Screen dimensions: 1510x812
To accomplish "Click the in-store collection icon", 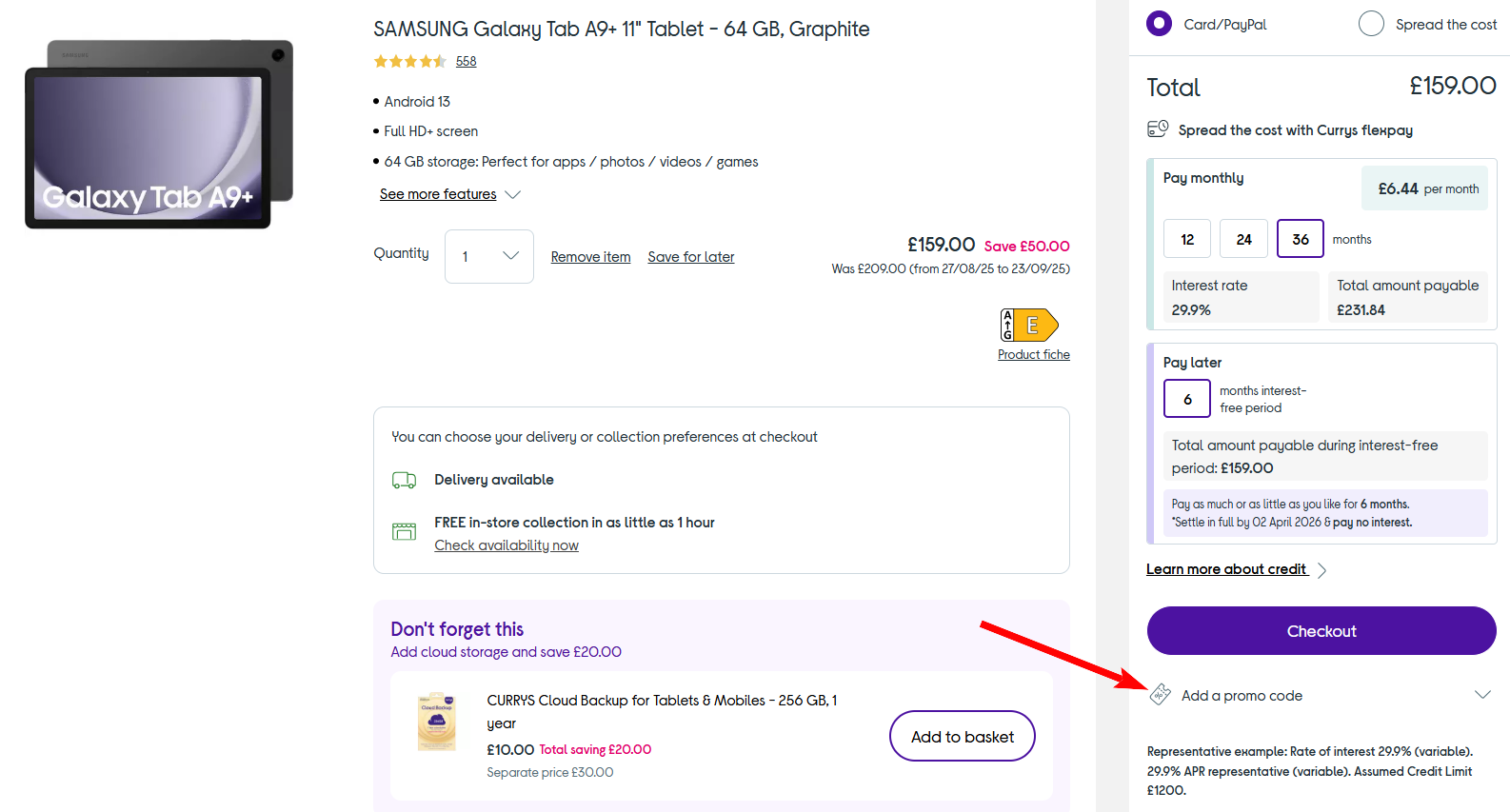I will point(404,531).
